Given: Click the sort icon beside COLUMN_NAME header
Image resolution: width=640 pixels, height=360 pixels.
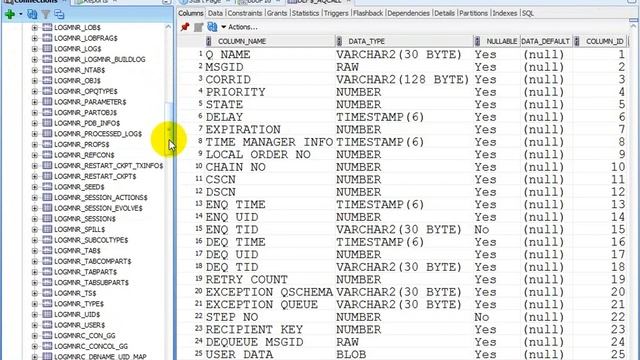Looking at the screenshot, I should click(x=209, y=41).
